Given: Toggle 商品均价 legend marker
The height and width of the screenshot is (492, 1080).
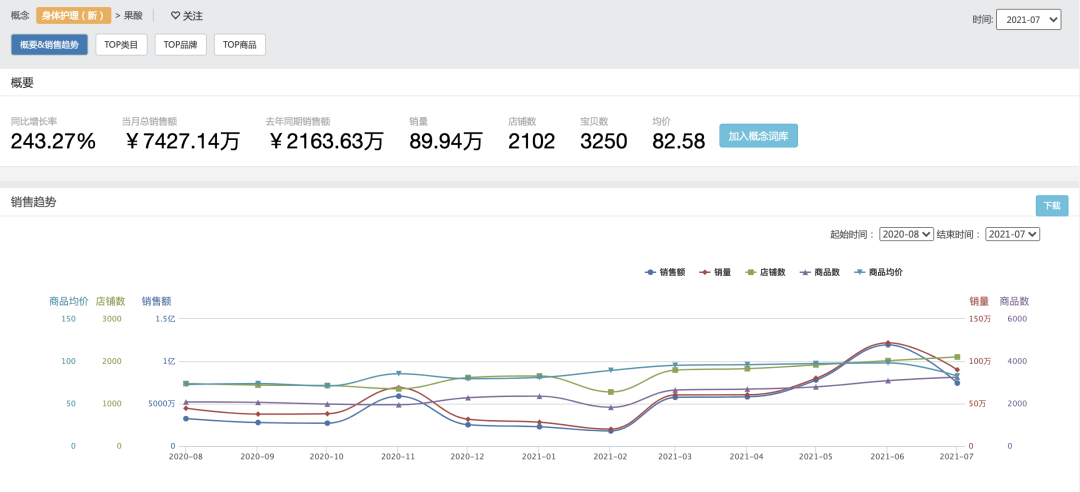Looking at the screenshot, I should (x=860, y=272).
